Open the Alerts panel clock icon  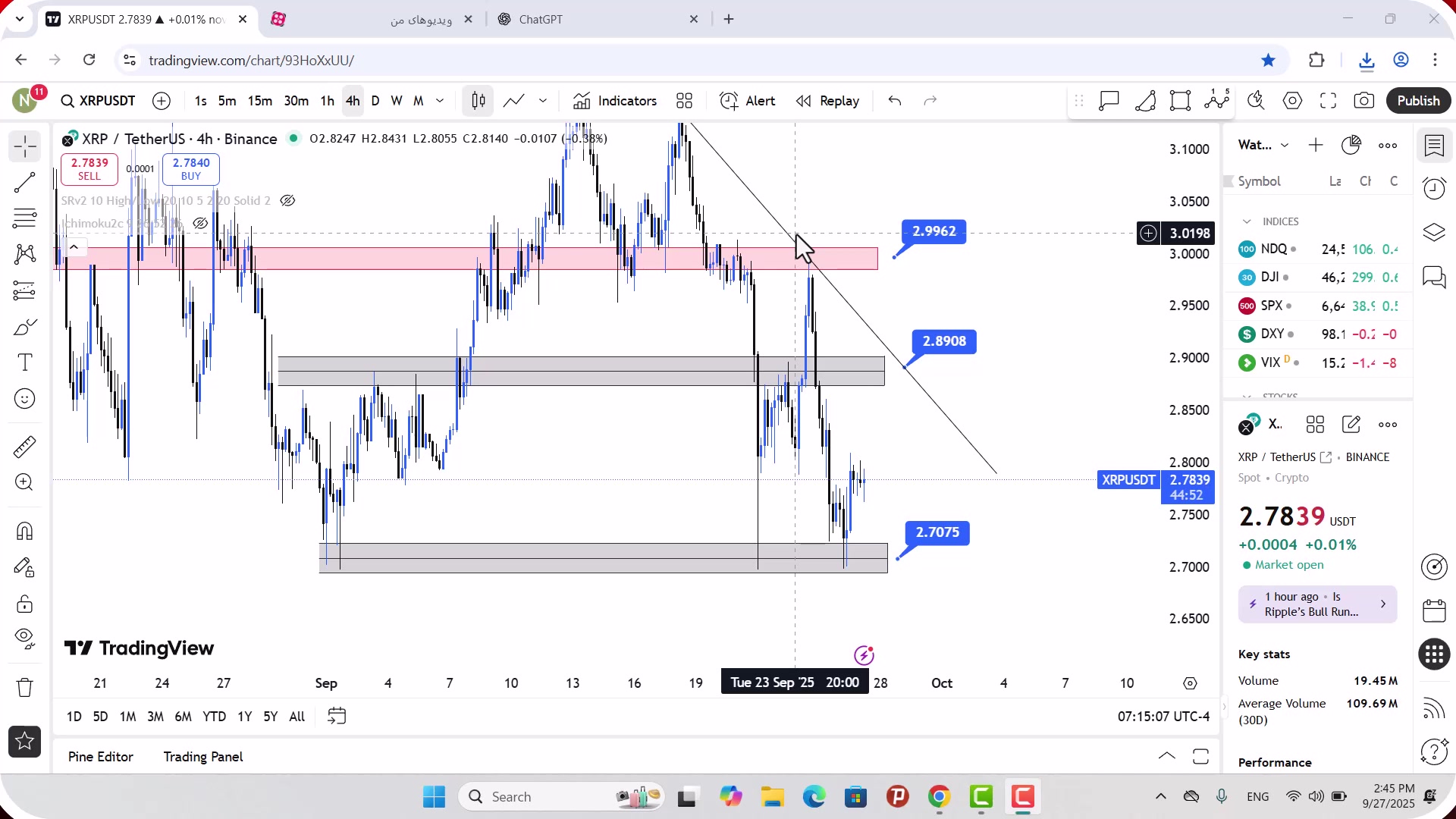1434,188
